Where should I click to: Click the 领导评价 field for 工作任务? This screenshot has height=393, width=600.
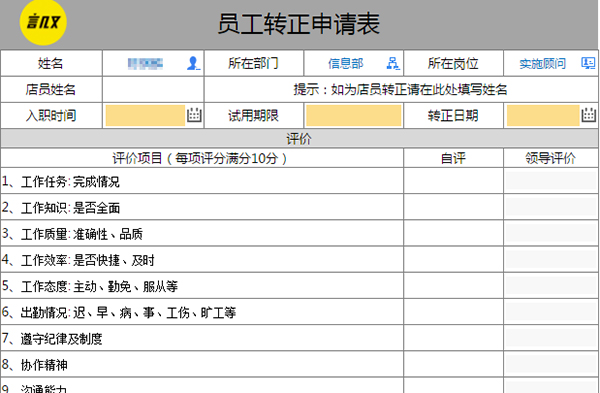551,181
